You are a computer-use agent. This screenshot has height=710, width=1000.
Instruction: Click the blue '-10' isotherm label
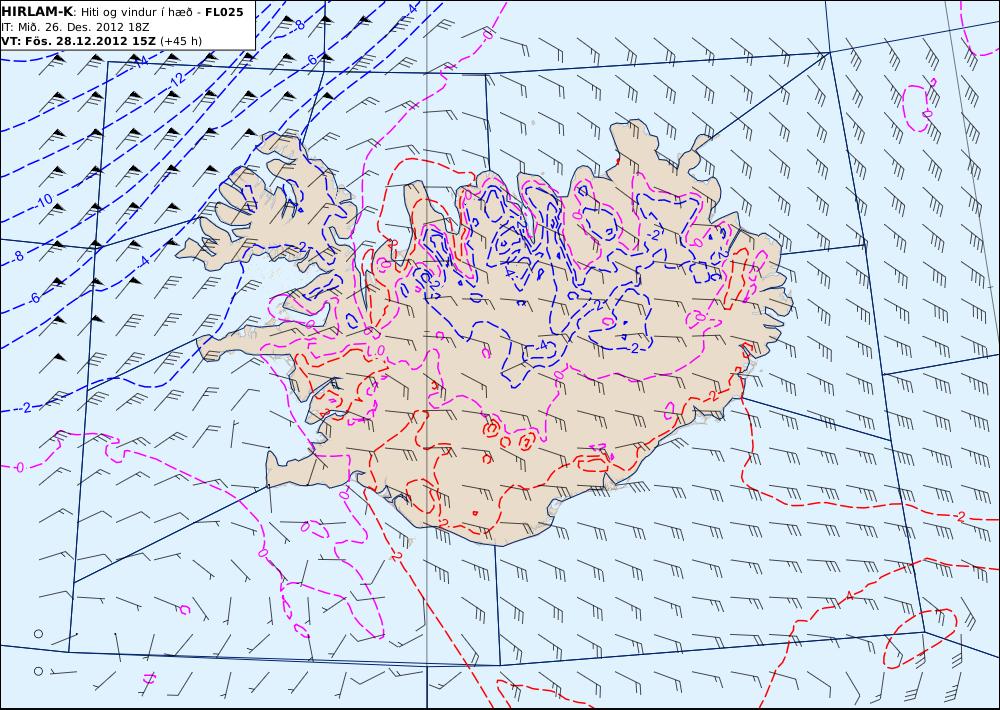[x=44, y=202]
